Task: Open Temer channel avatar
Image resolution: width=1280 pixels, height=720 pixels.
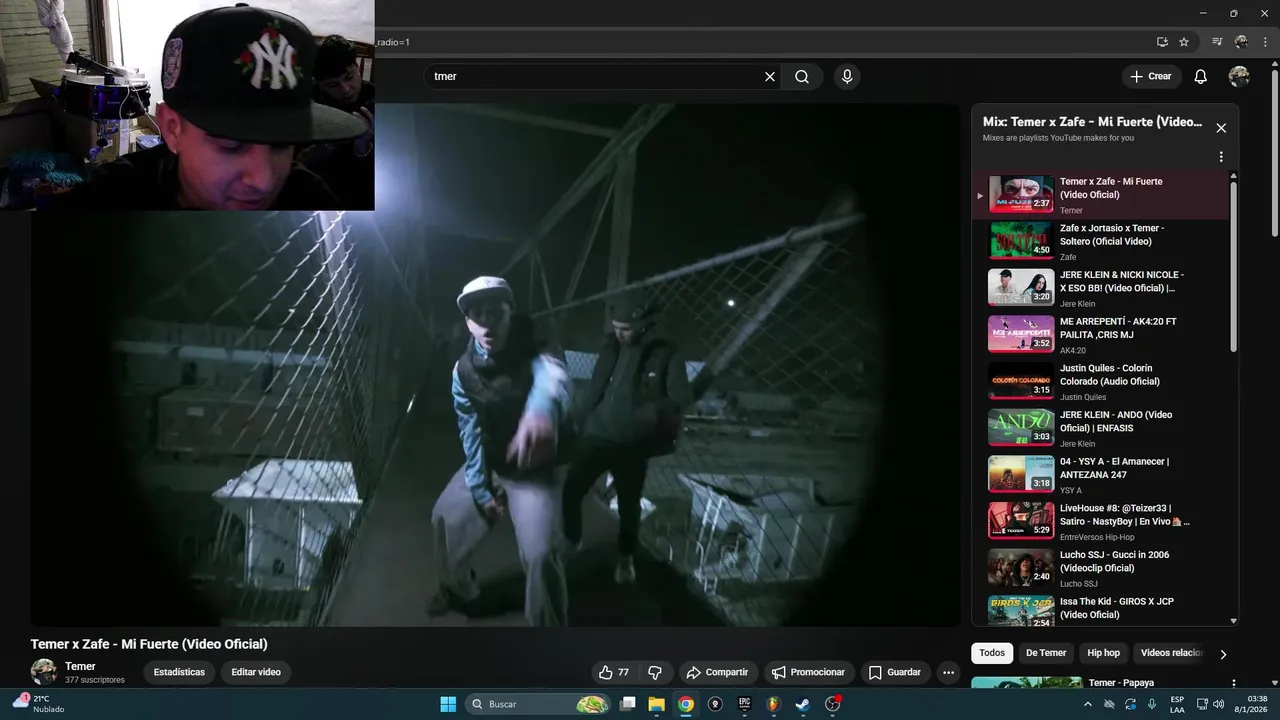Action: pos(44,672)
